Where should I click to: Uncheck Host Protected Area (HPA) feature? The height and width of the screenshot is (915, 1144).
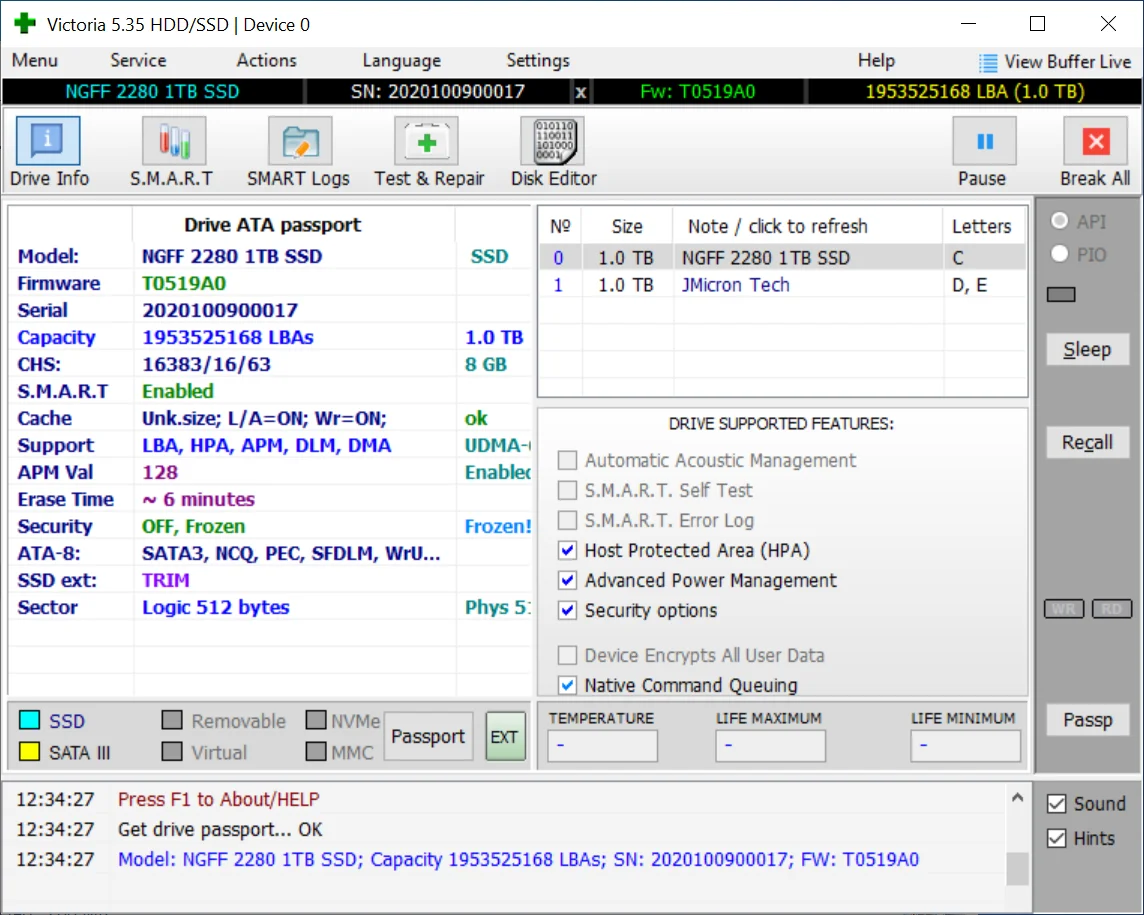568,550
